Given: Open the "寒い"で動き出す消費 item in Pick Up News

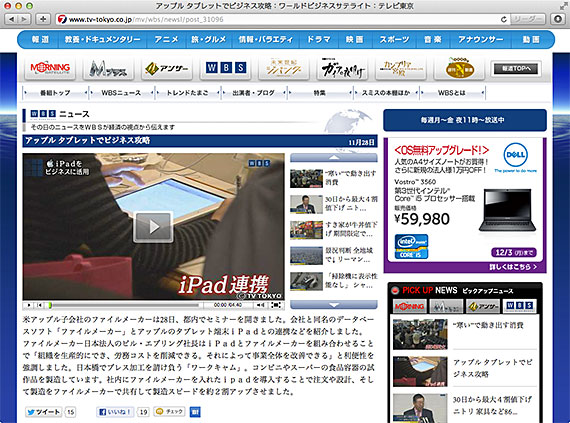Looking at the screenshot, I should [x=465, y=334].
